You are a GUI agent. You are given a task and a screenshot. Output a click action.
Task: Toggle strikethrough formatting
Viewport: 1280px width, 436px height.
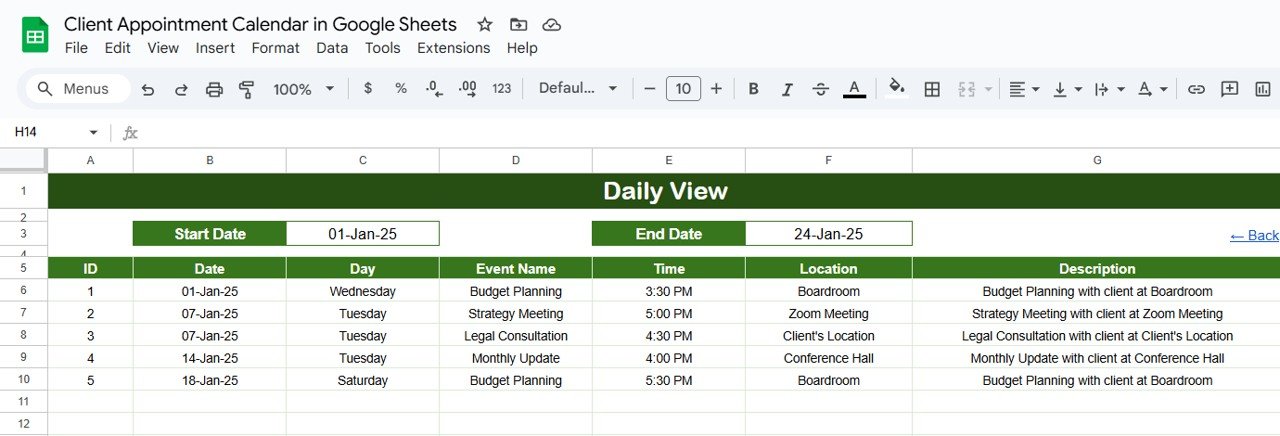pos(821,89)
